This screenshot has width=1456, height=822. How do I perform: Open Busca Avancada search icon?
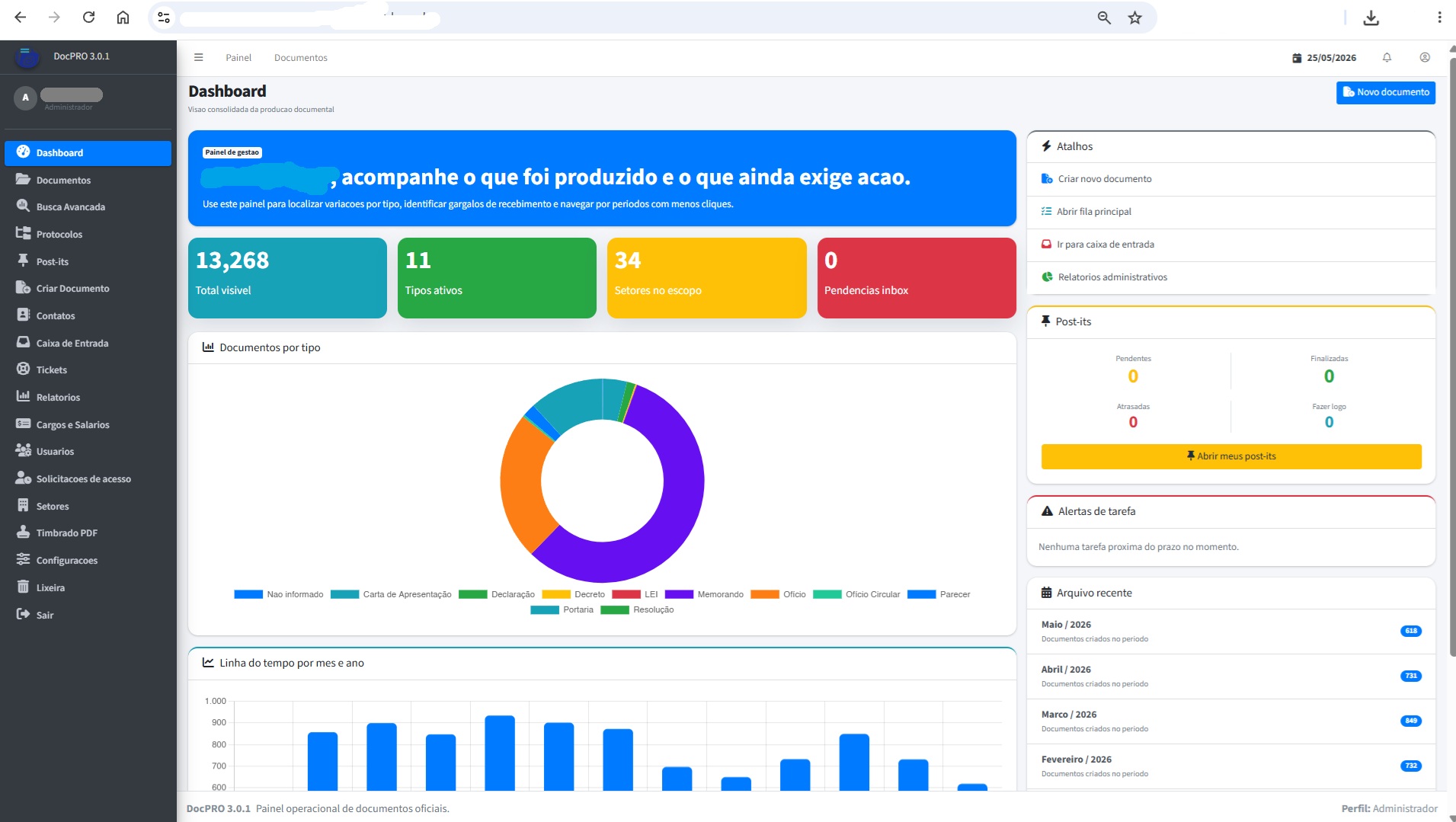tap(23, 206)
